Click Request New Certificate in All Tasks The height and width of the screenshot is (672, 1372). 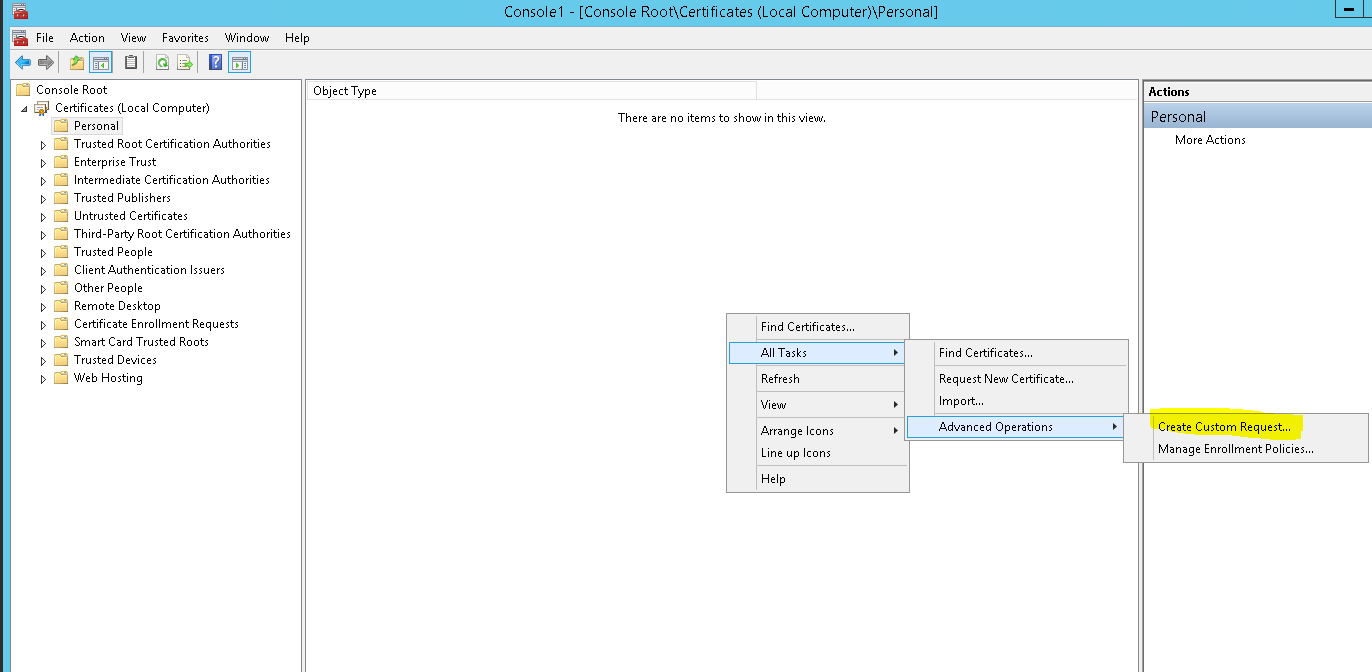point(1005,379)
